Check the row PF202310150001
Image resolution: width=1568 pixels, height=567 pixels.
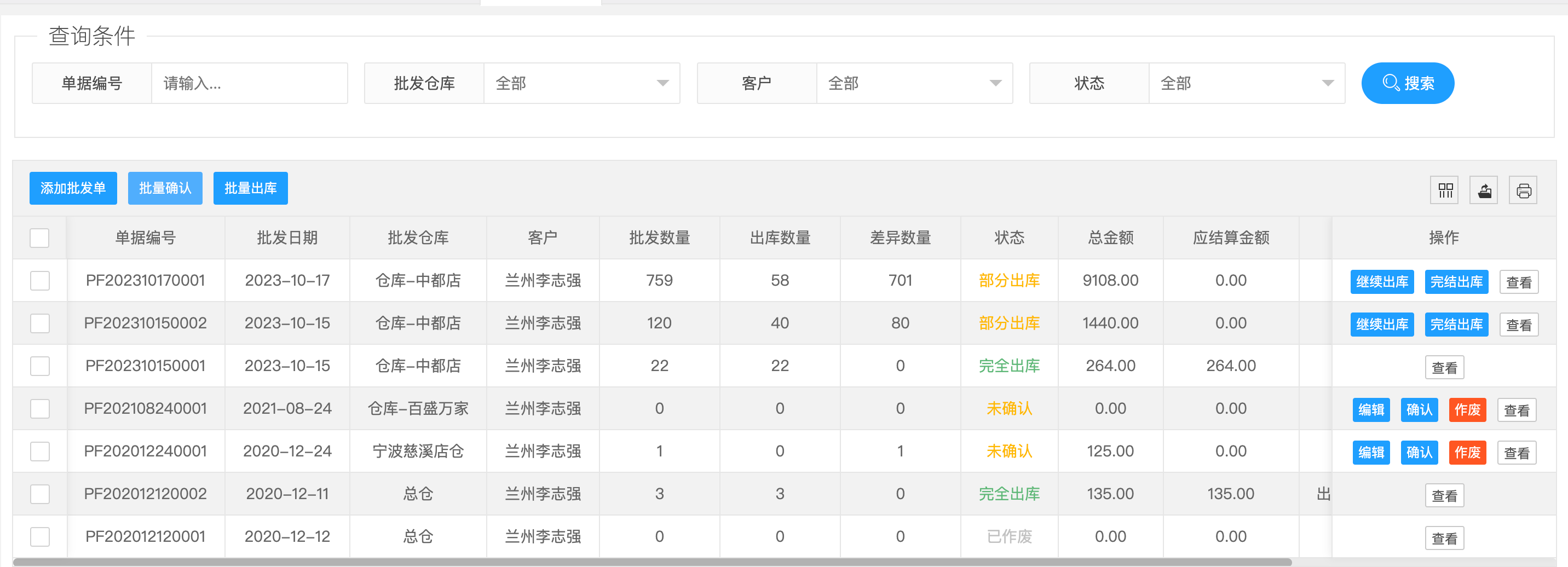[x=39, y=366]
